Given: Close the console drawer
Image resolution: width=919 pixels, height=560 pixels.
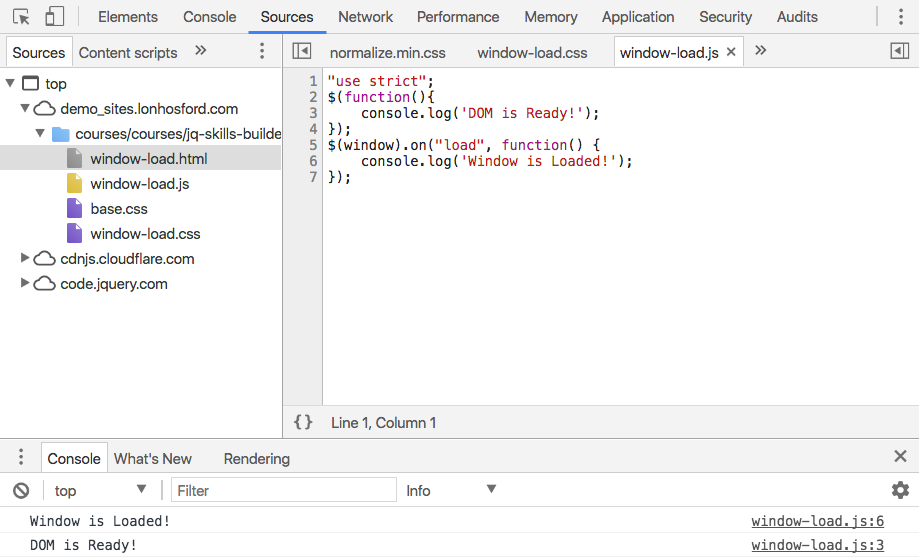Looking at the screenshot, I should (900, 456).
